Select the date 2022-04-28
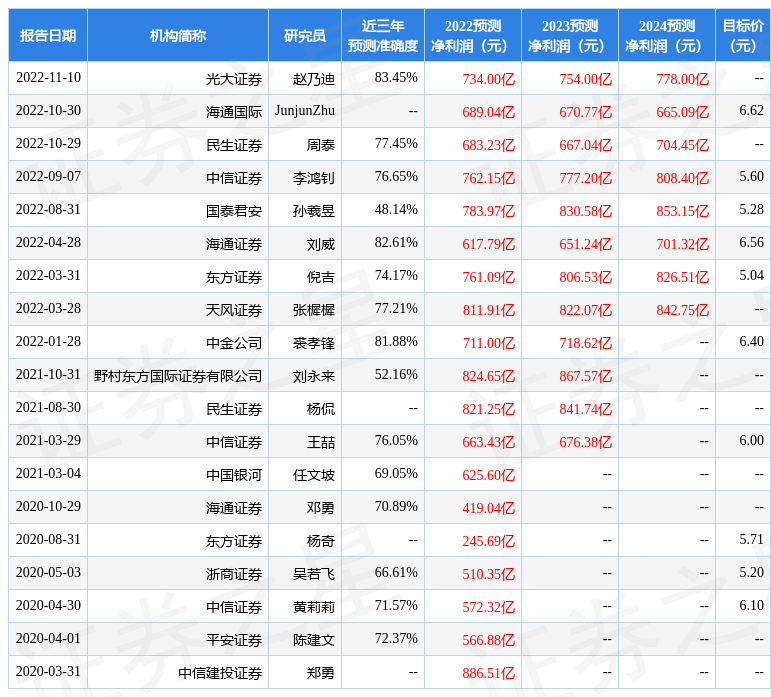771x697 pixels. [48, 243]
